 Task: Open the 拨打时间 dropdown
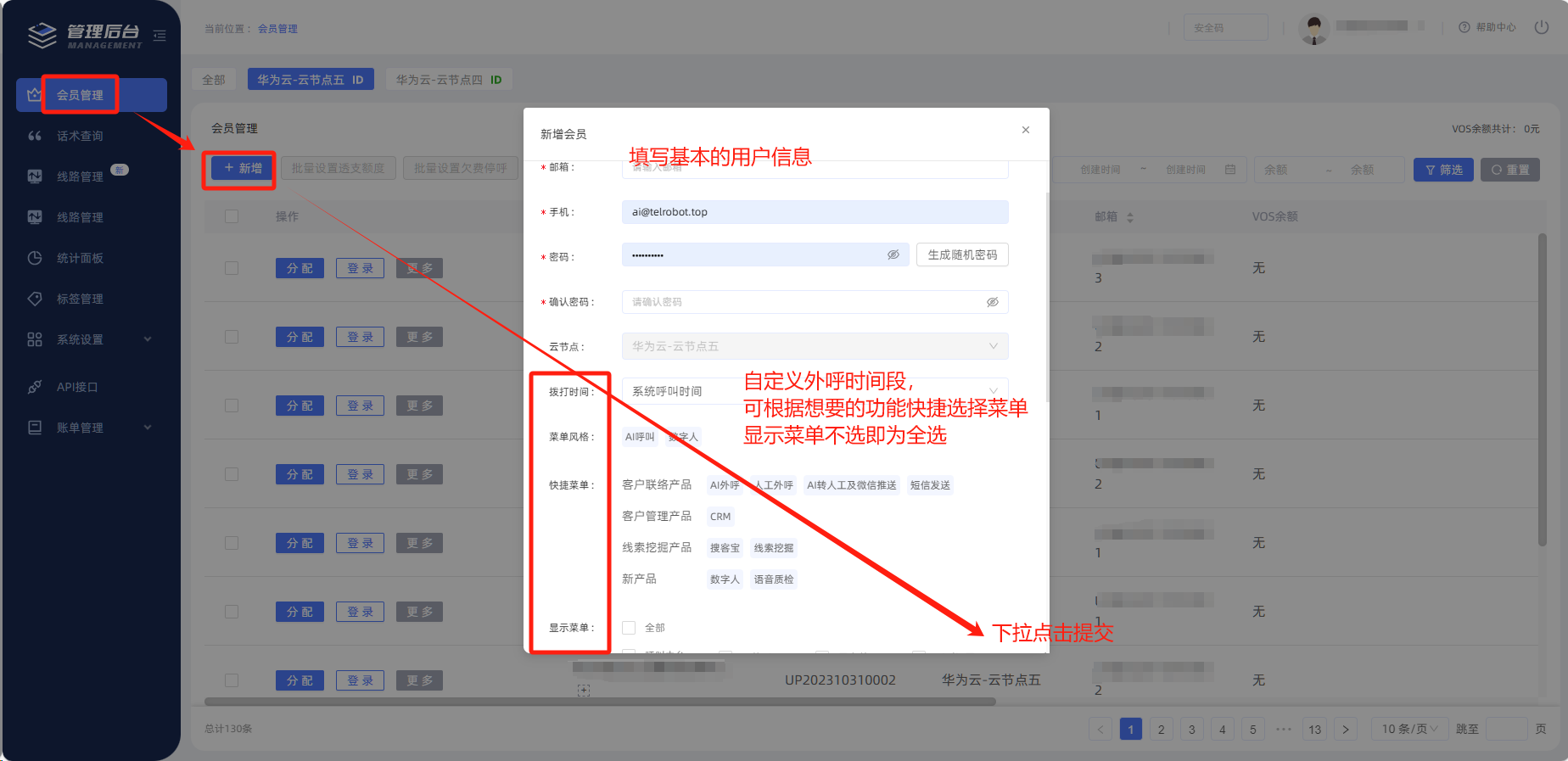click(x=815, y=391)
